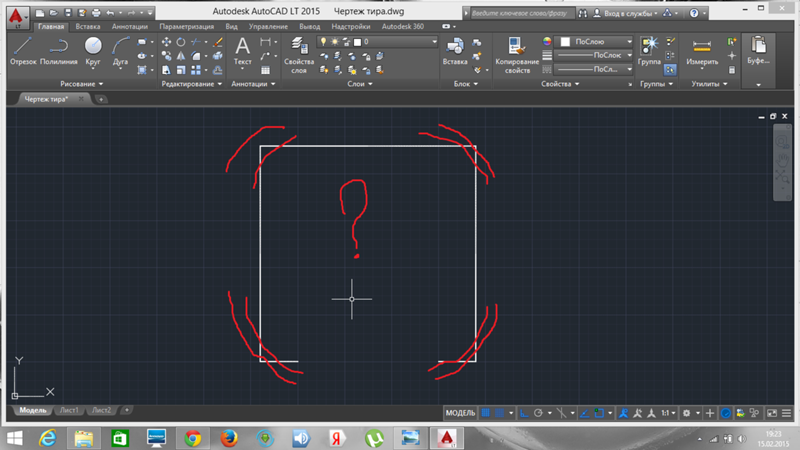Image resolution: width=800 pixels, height=450 pixels.
Task: Open Свойства слоя layer properties
Action: coord(299,55)
